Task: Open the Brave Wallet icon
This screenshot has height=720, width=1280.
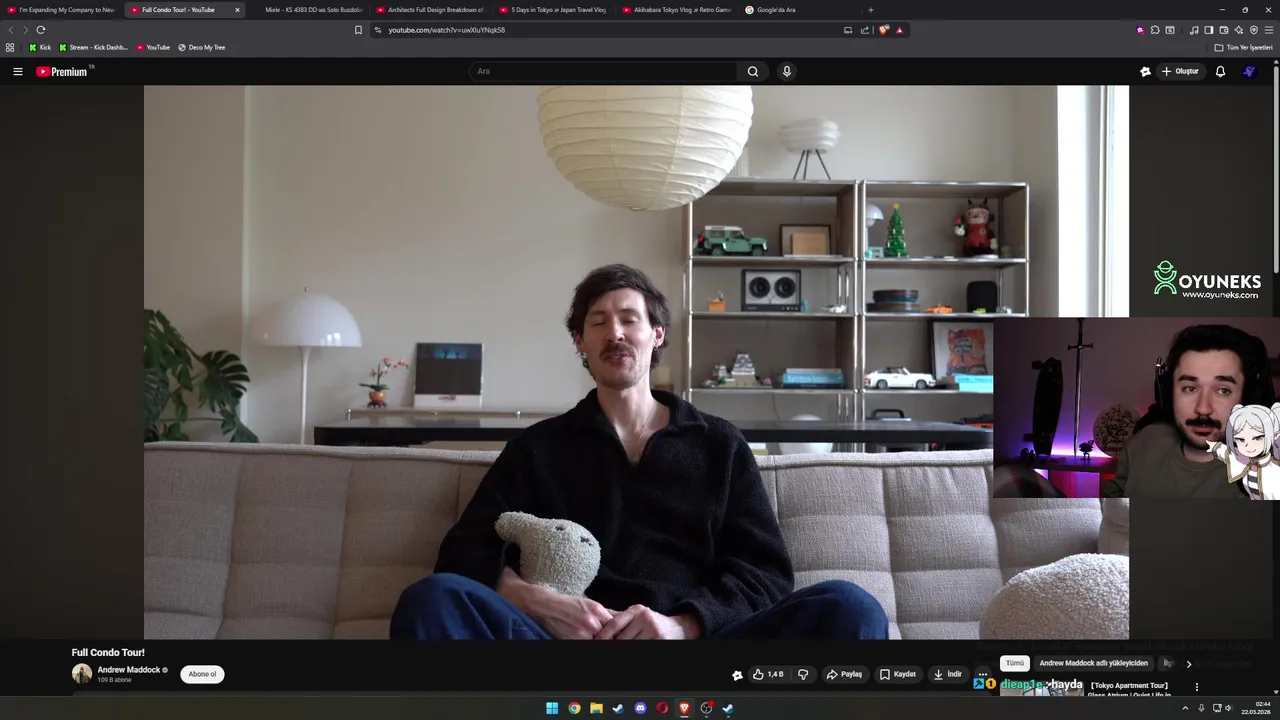Action: click(1223, 30)
